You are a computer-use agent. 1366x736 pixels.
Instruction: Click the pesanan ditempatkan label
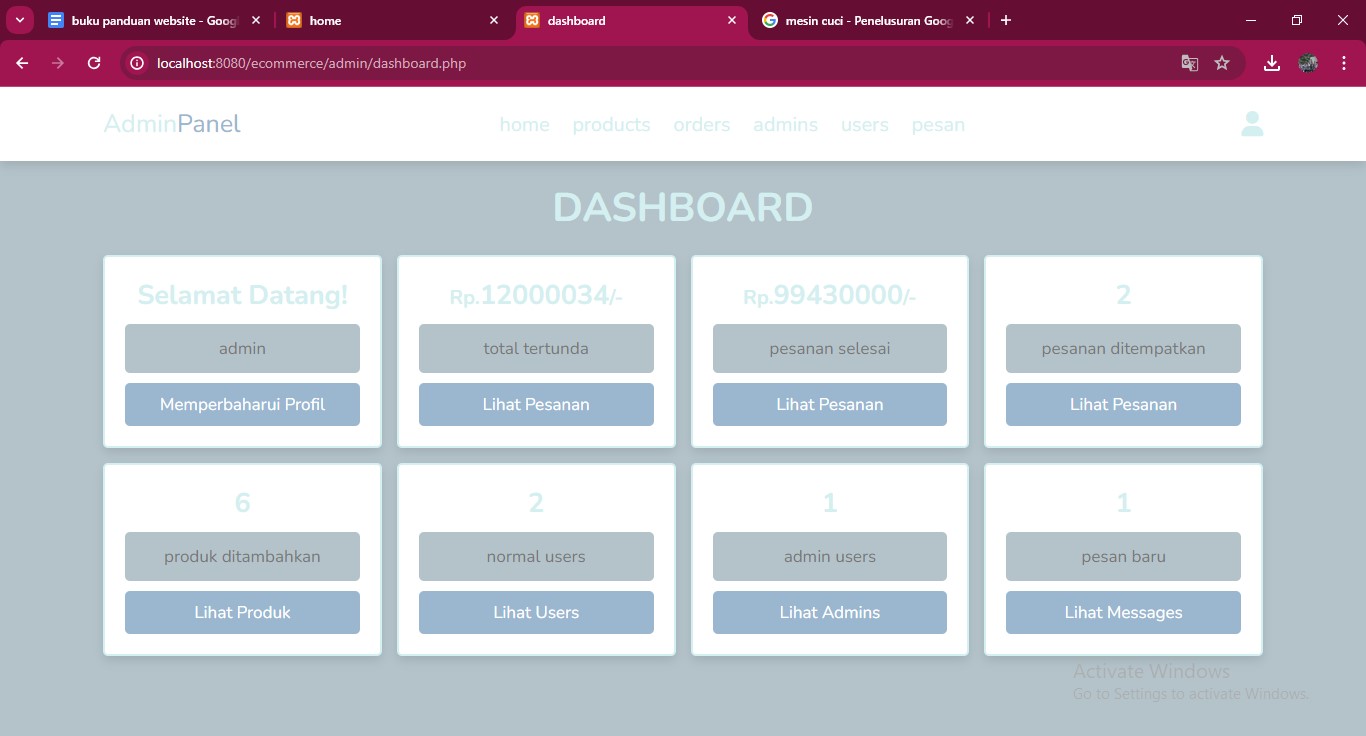[1123, 348]
